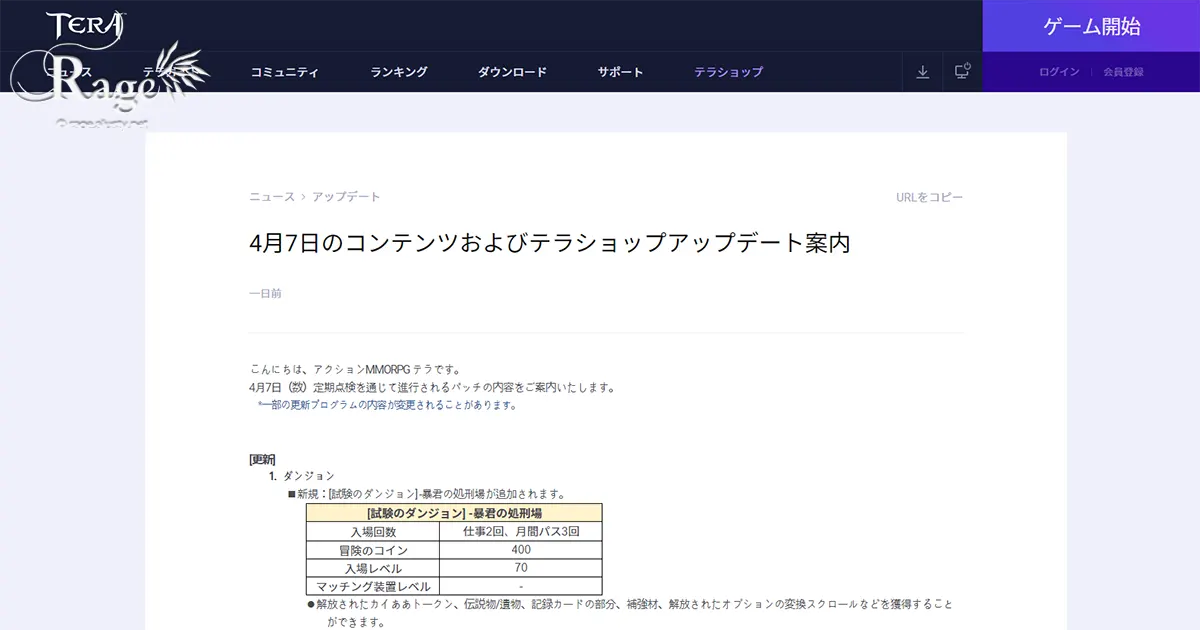Image resolution: width=1200 pixels, height=630 pixels.
Task: Select the 冒険のコイン value 400 cell
Action: click(x=521, y=548)
